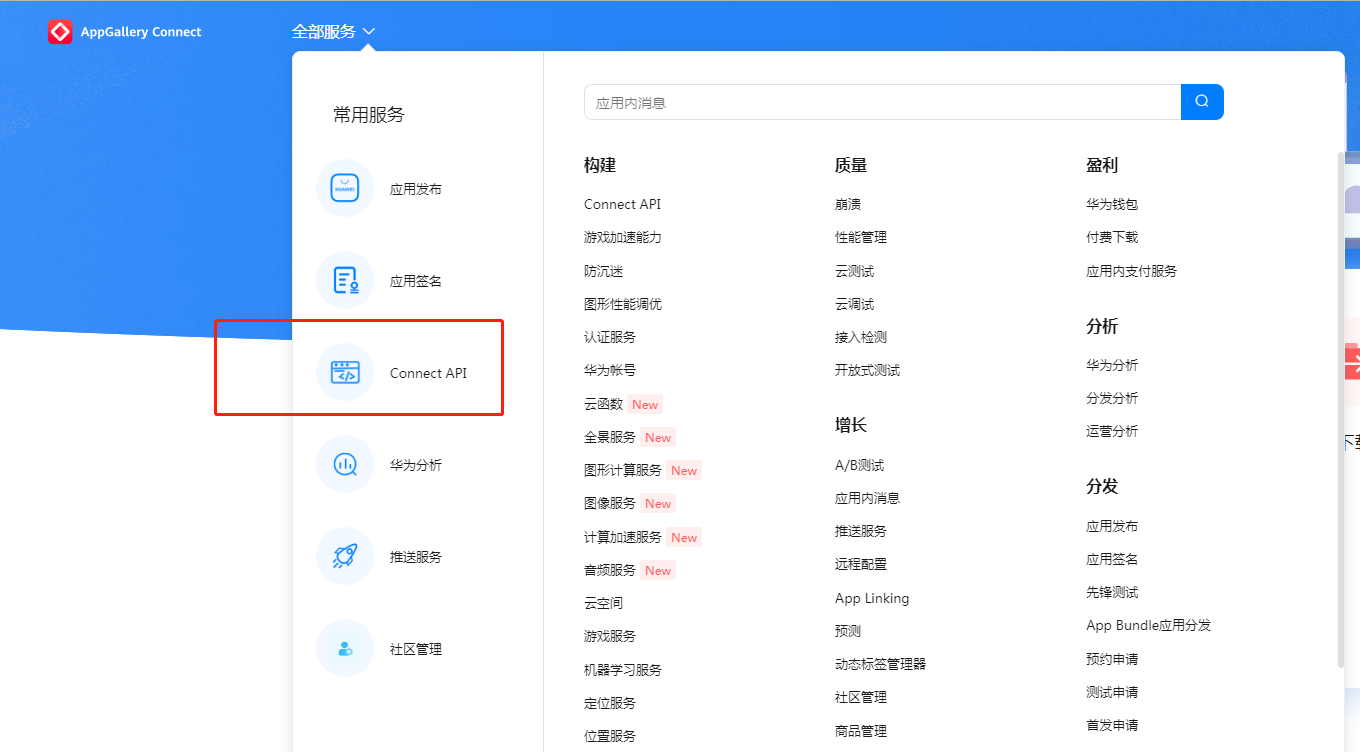Open 预约申请 link
The width and height of the screenshot is (1360, 752).
(x=1112, y=659)
